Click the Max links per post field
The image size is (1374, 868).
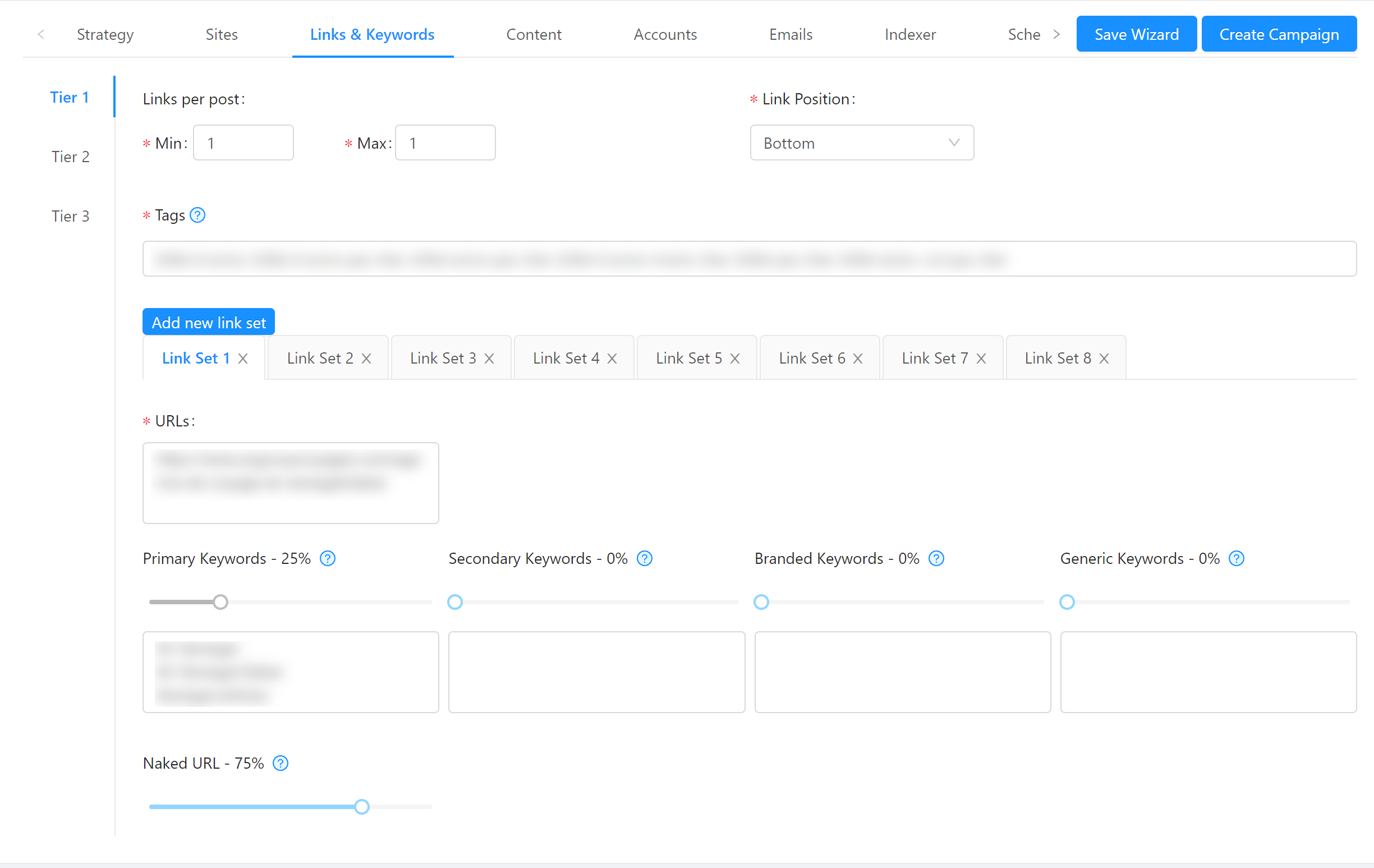coord(444,143)
